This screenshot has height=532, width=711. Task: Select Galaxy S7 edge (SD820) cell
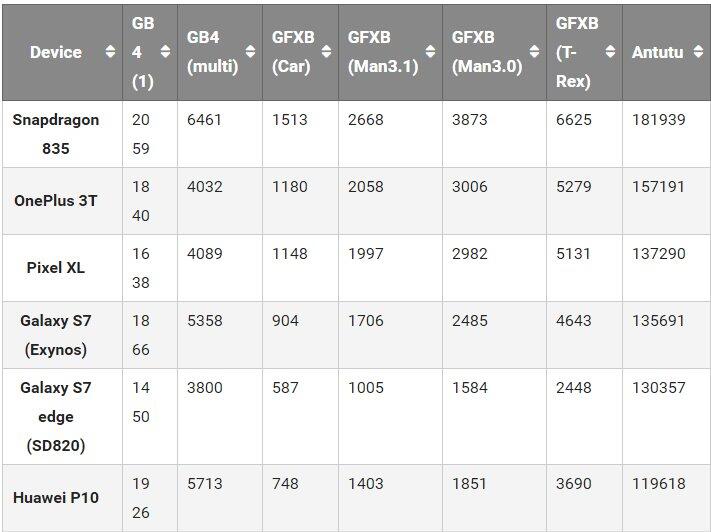click(56, 416)
